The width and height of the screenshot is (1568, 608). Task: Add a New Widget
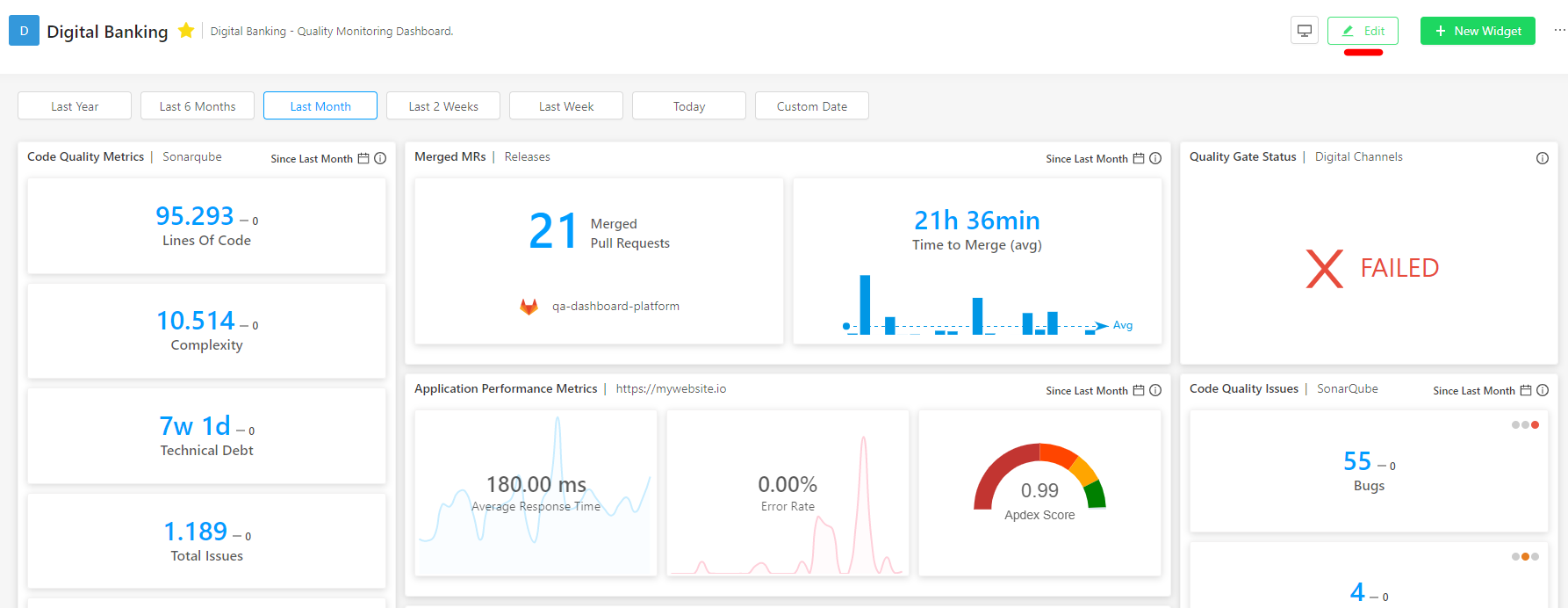tap(1478, 31)
